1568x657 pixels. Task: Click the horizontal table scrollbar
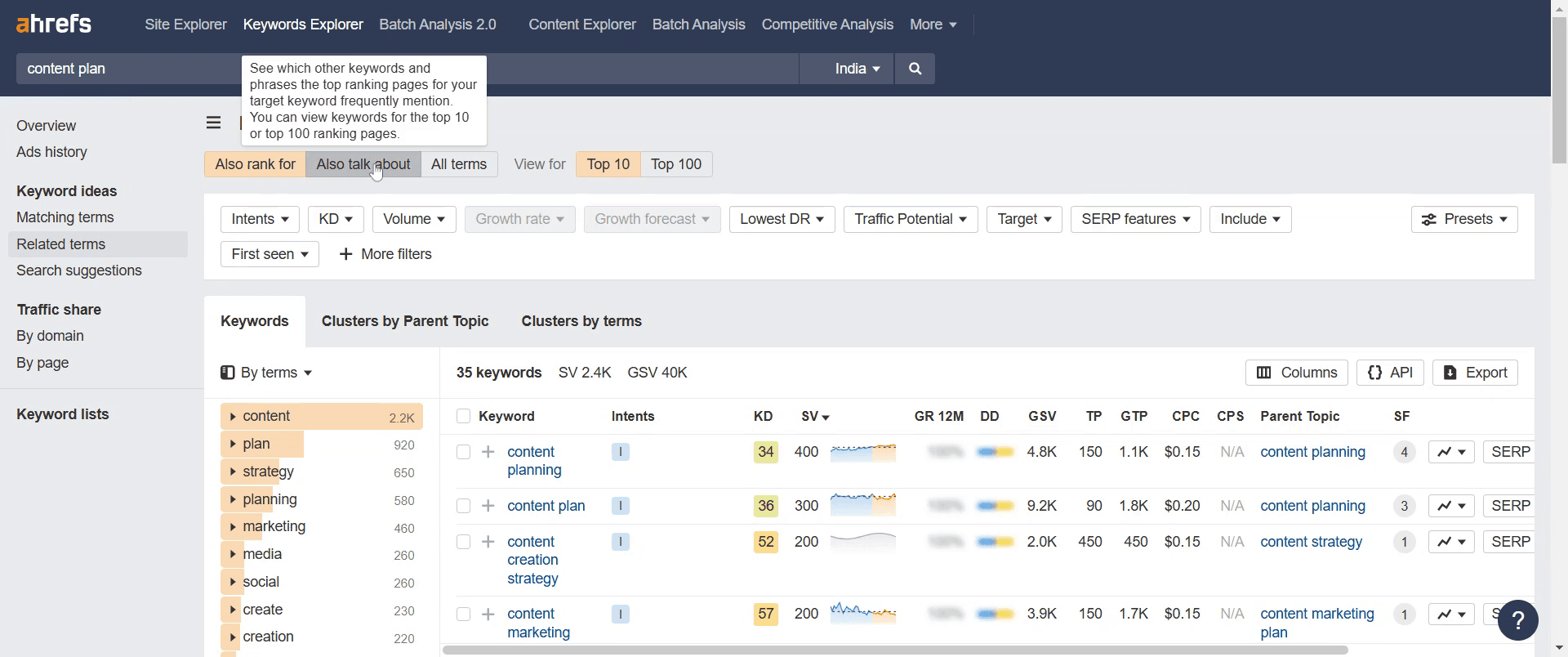pyautogui.click(x=895, y=650)
